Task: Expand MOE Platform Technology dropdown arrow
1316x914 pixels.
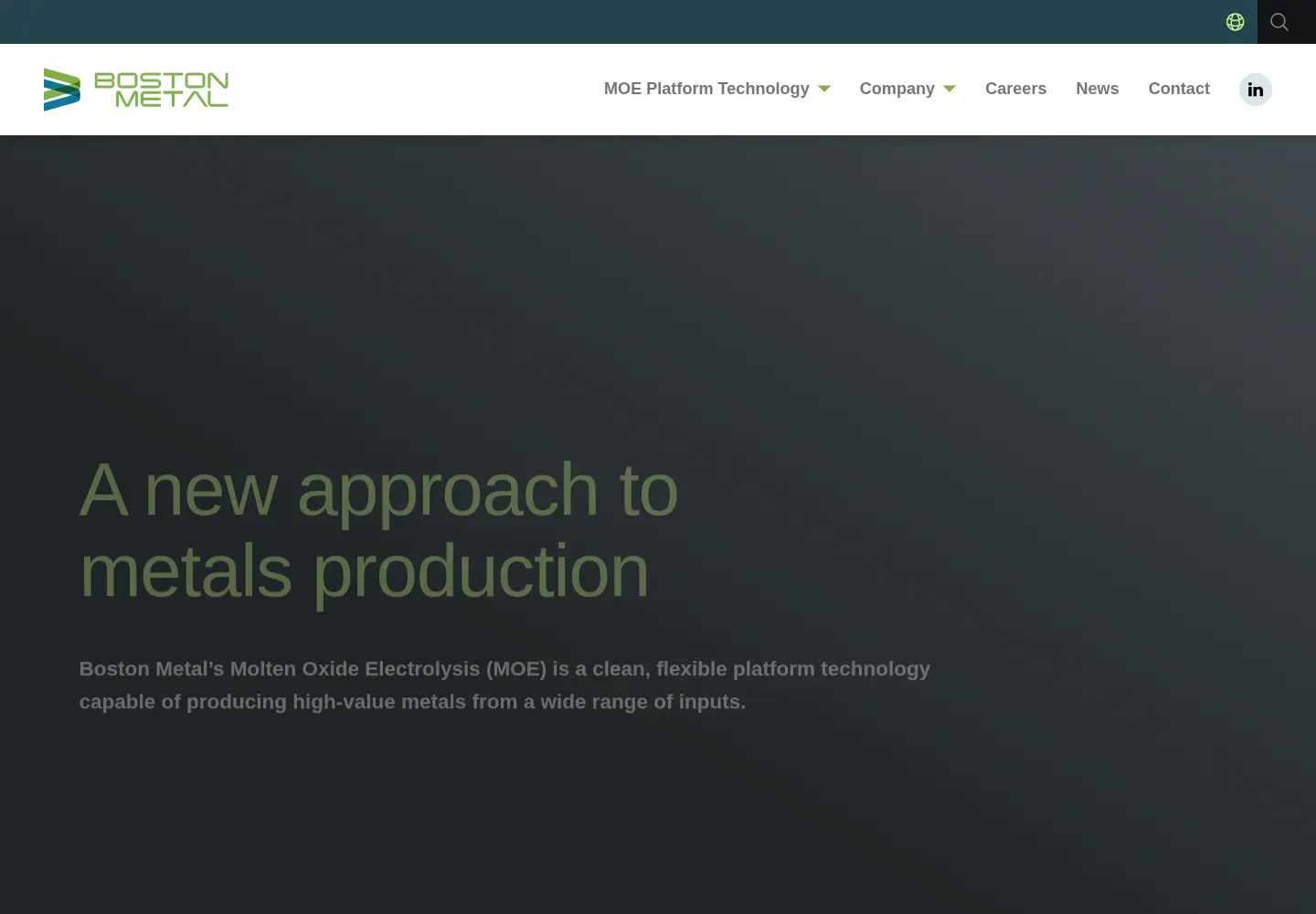Action: pos(824,89)
